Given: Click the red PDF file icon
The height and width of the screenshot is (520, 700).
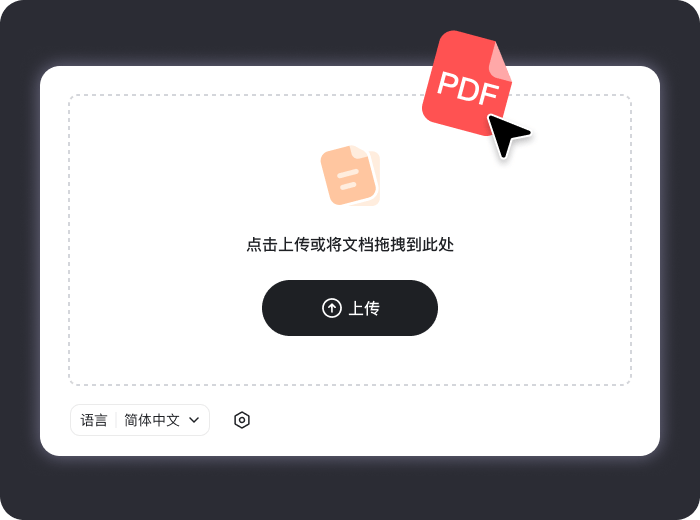Looking at the screenshot, I should [x=467, y=83].
